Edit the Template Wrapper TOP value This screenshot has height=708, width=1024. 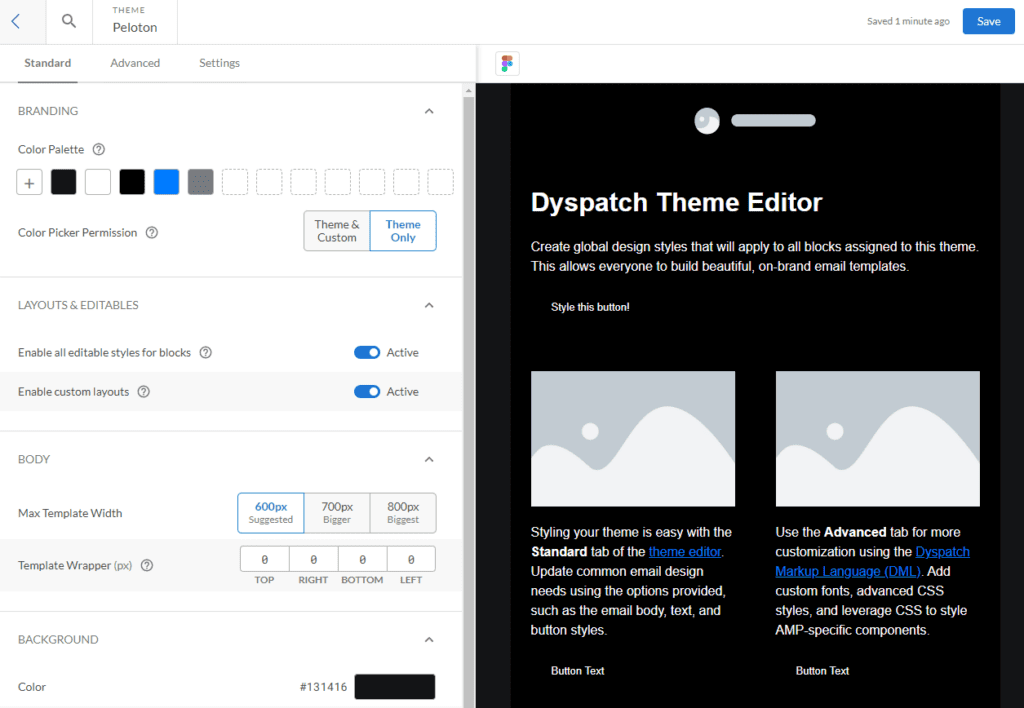point(264,560)
